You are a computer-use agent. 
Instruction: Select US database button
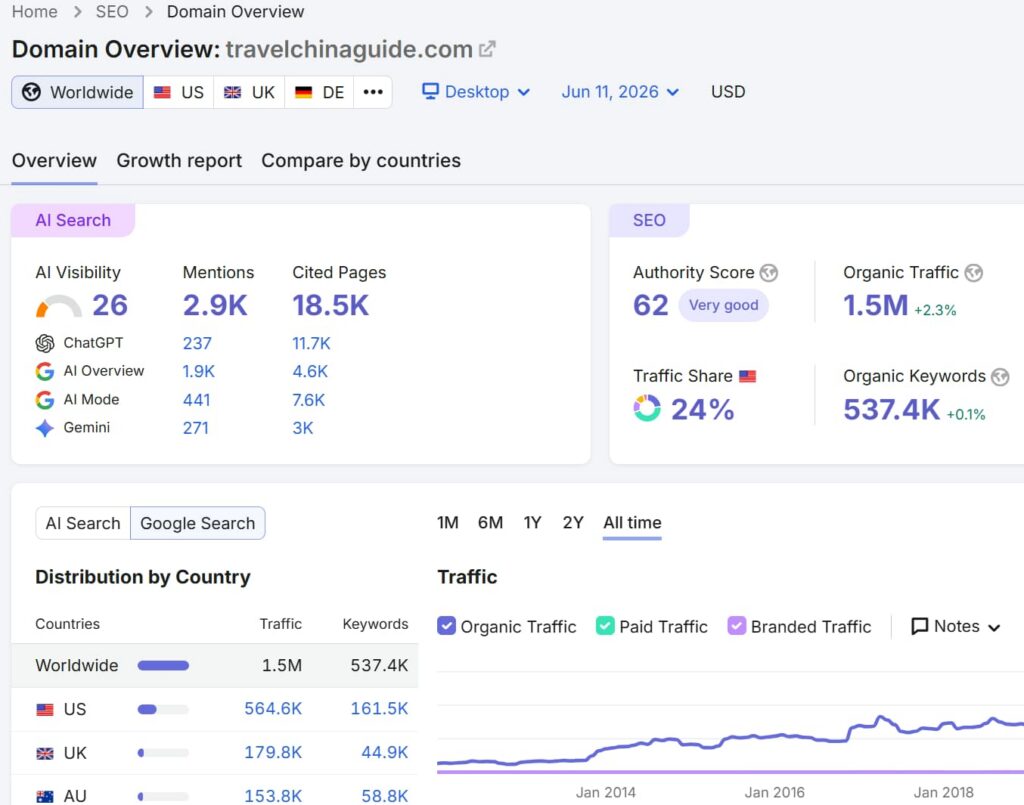[178, 92]
